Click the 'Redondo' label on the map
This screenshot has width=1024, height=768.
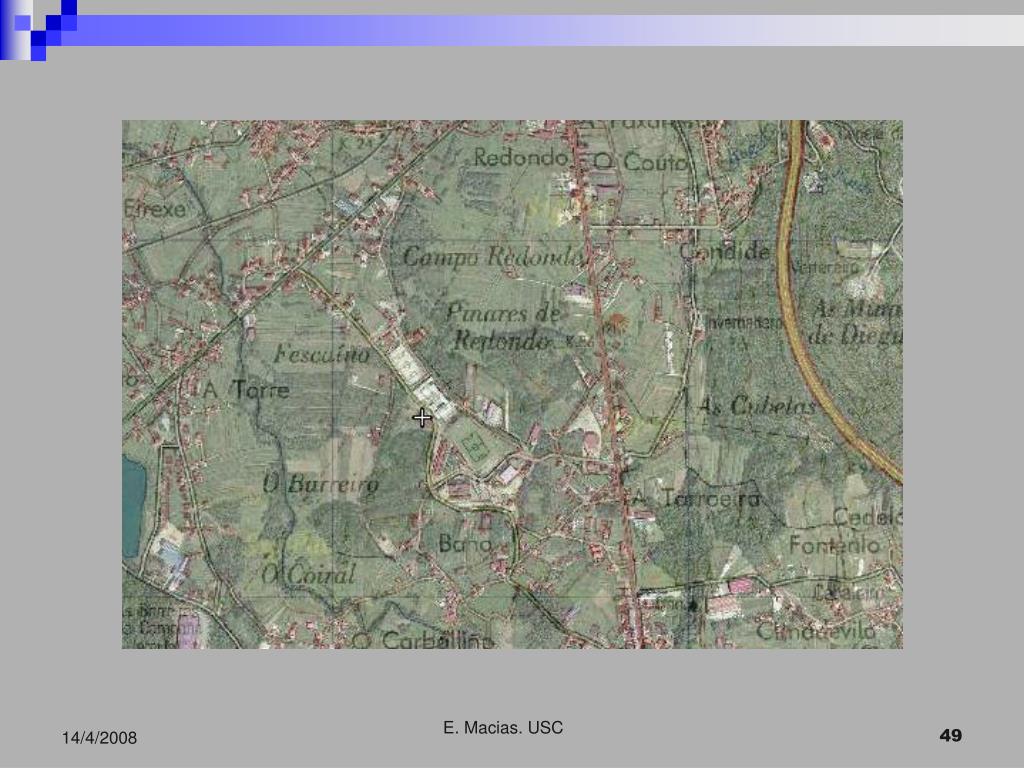tap(520, 157)
